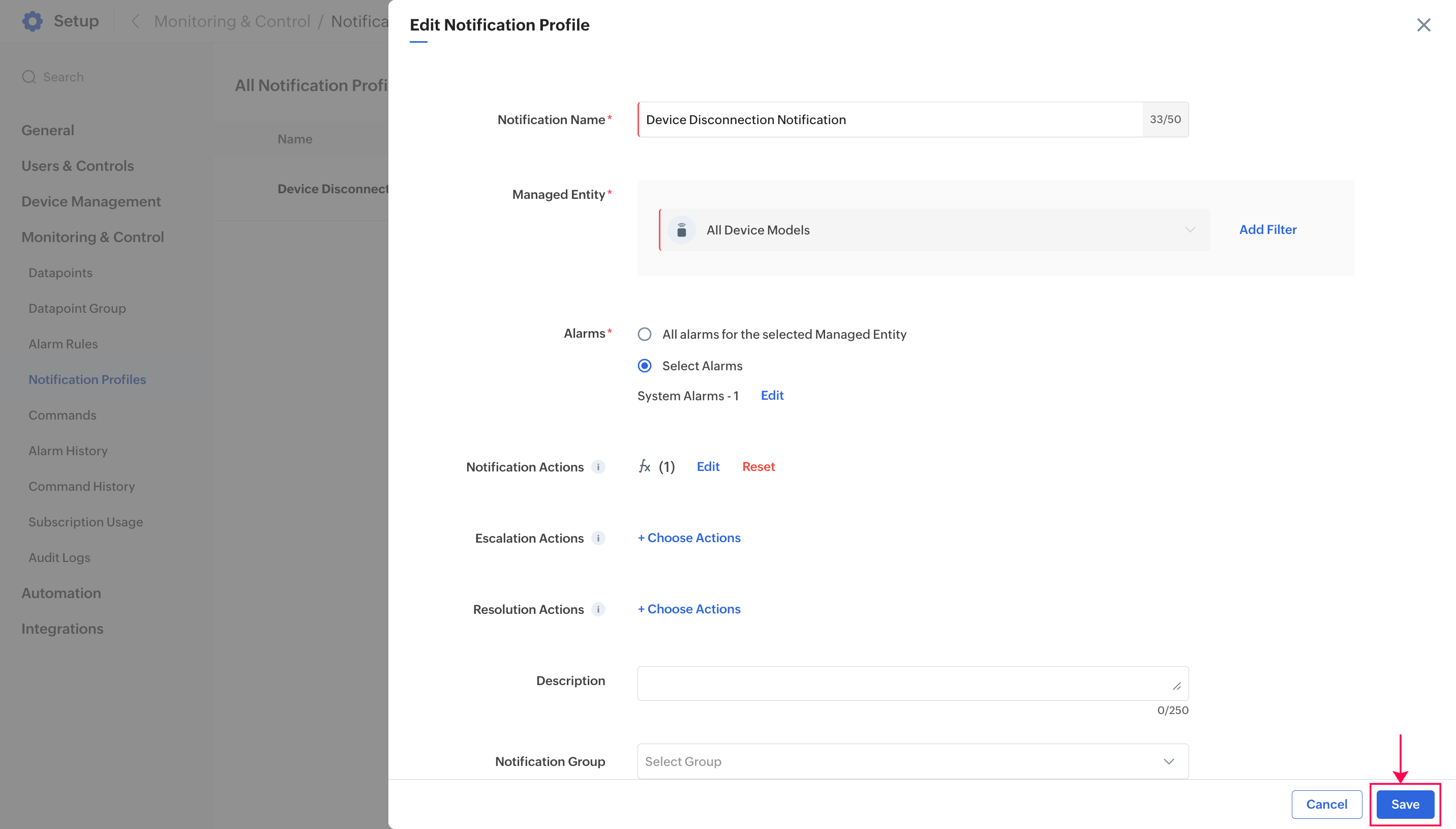
Task: Click the Resolution Actions info icon
Action: (598, 609)
